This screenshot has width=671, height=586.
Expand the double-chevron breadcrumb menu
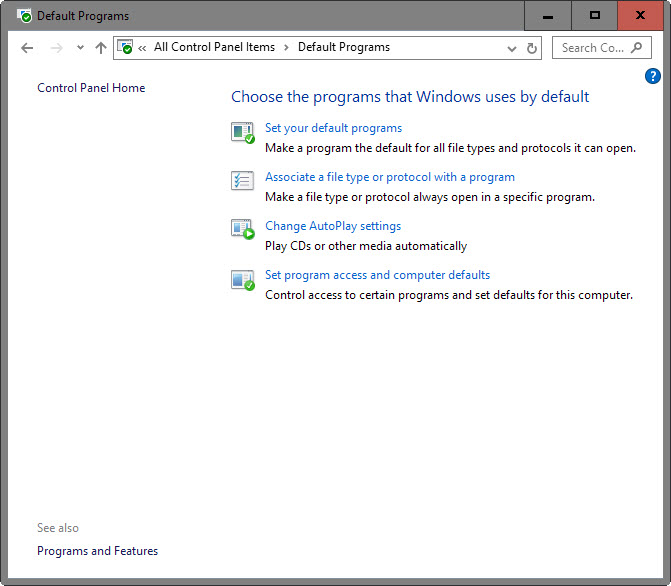142,48
